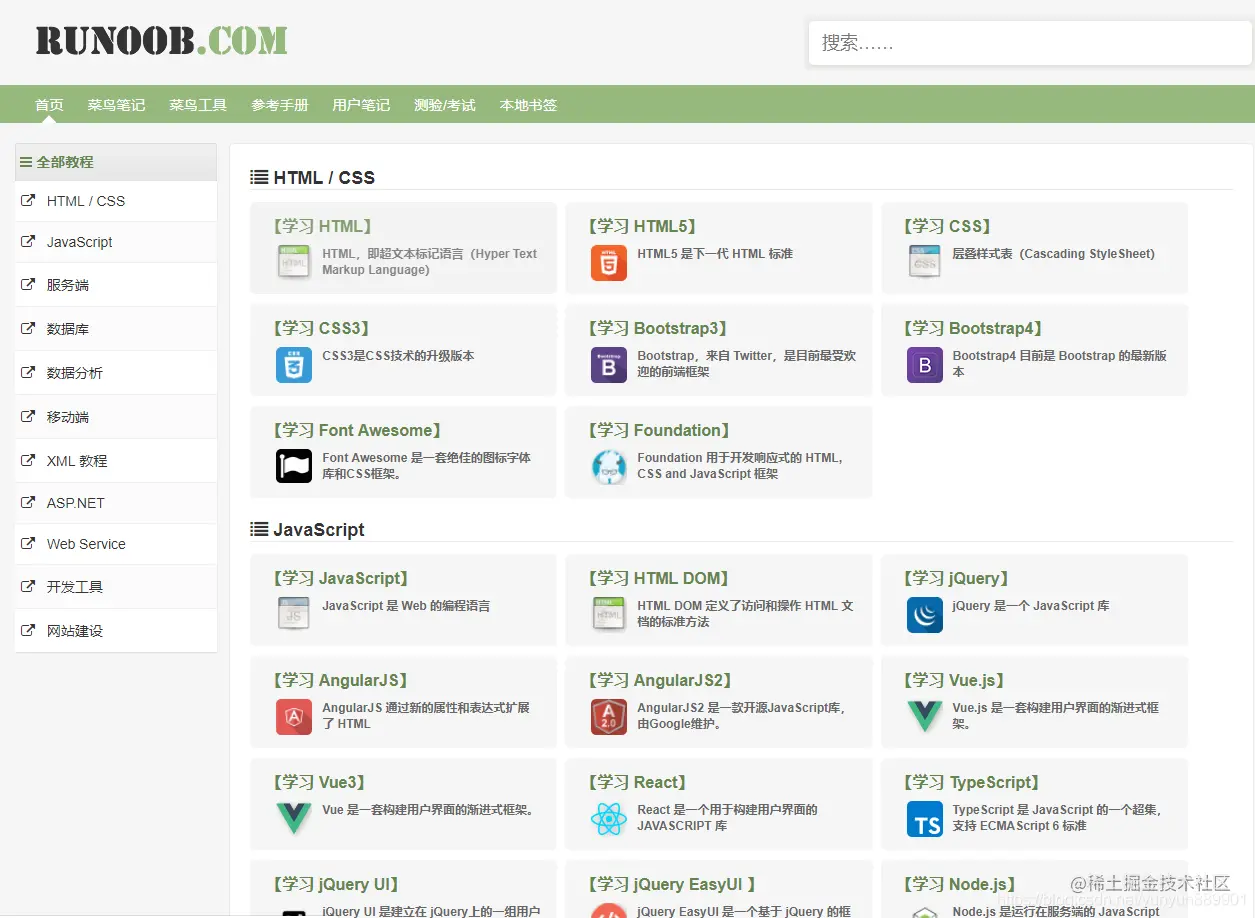Click external-link icon beside JavaScript sidebar item
The image size is (1255, 918).
pyautogui.click(x=28, y=242)
